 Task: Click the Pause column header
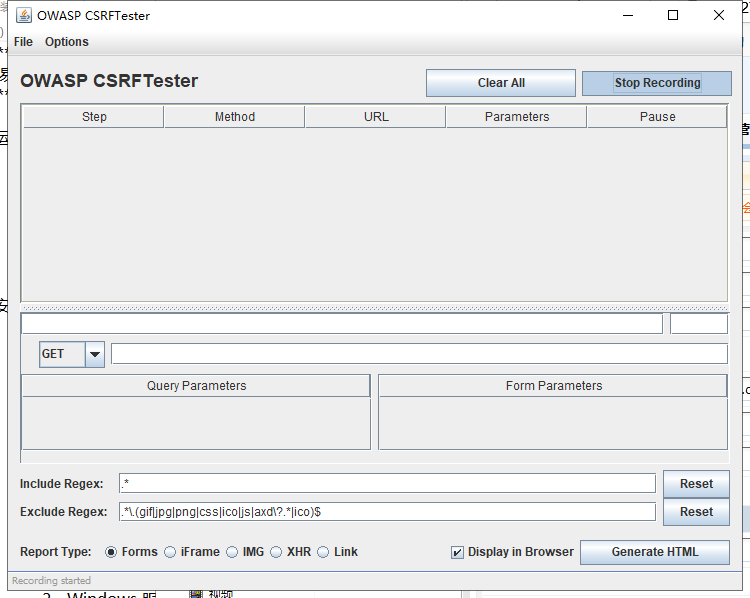click(657, 117)
